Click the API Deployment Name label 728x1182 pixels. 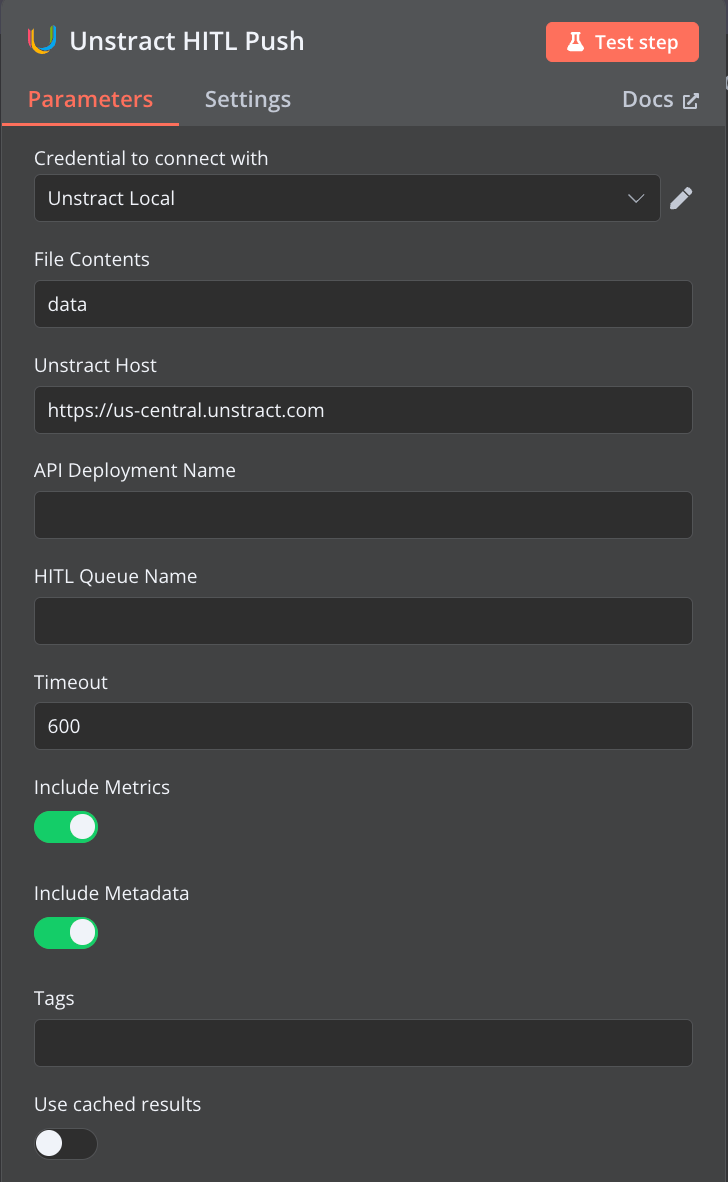click(135, 470)
